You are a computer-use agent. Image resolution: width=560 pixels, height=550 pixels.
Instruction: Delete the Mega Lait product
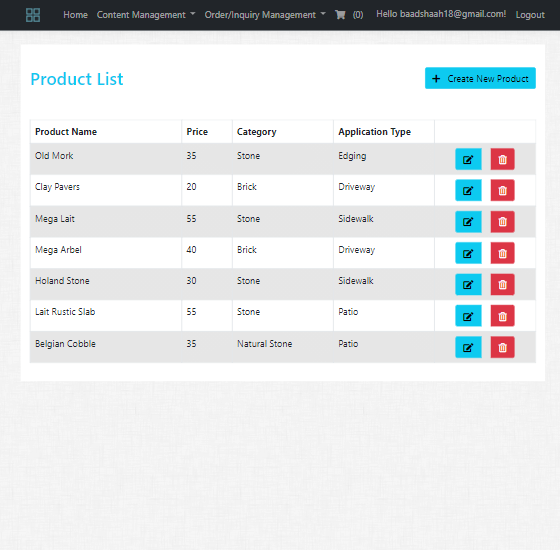coord(502,222)
